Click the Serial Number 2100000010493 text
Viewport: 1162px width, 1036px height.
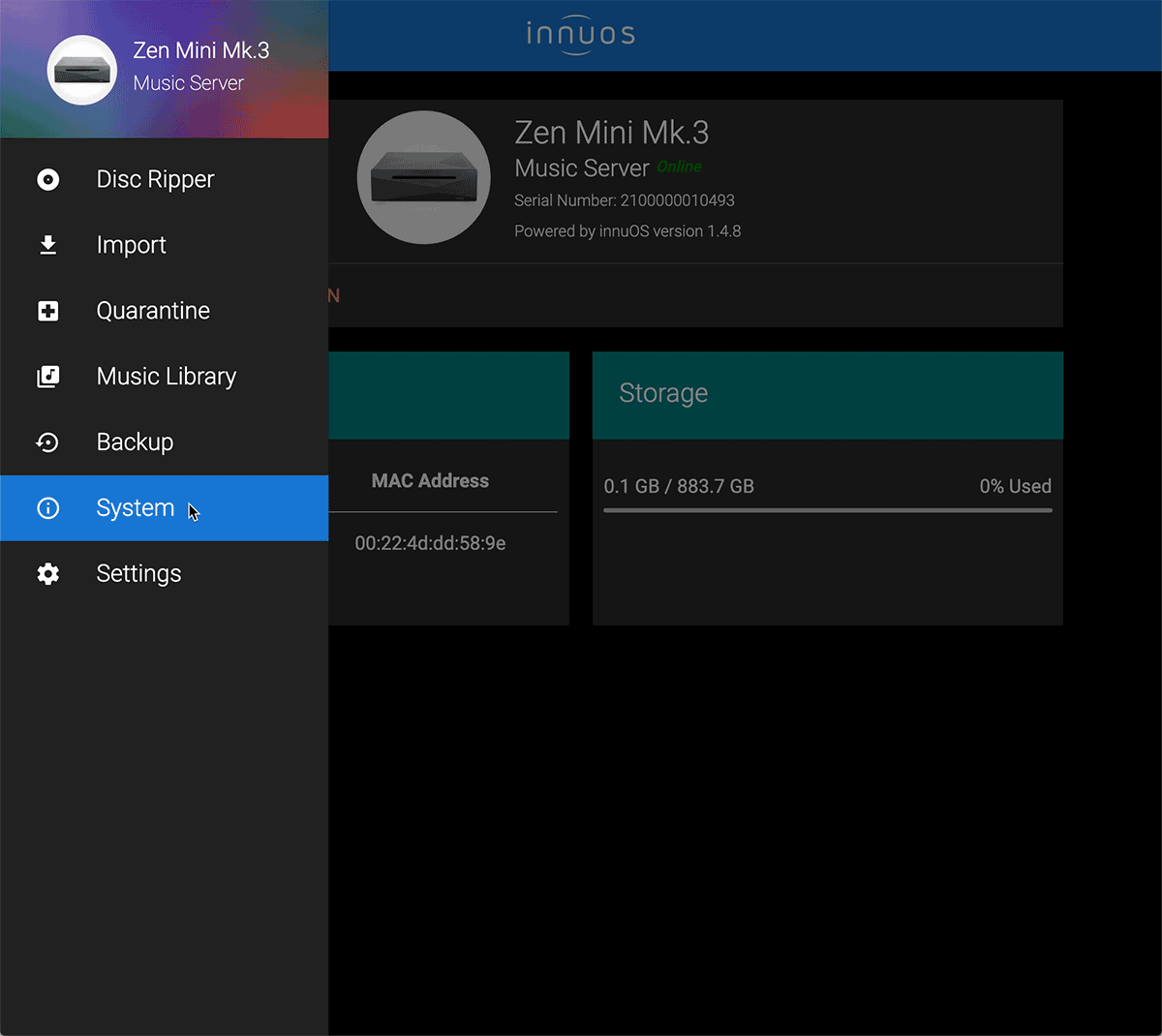coord(625,200)
